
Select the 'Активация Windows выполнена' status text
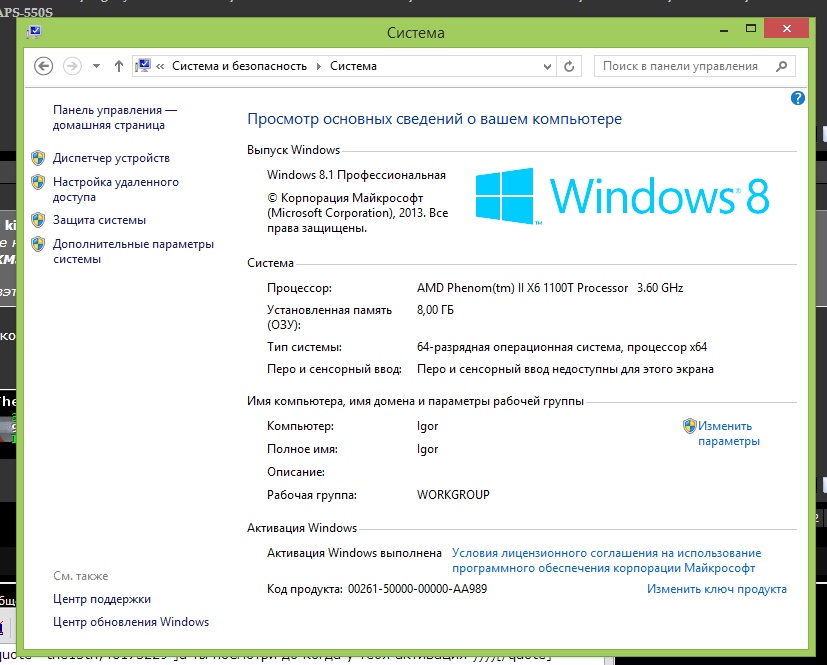tap(354, 553)
